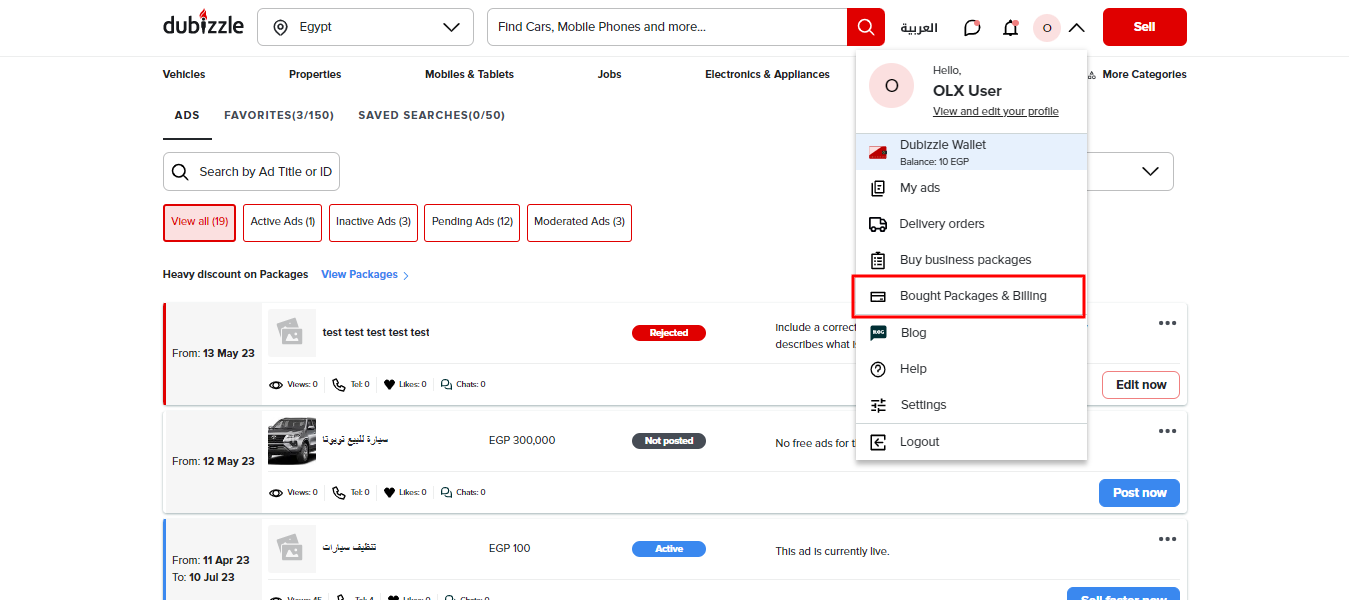This screenshot has width=1349, height=600.
Task: Collapse the account menu with the chevron
Action: click(x=1076, y=28)
